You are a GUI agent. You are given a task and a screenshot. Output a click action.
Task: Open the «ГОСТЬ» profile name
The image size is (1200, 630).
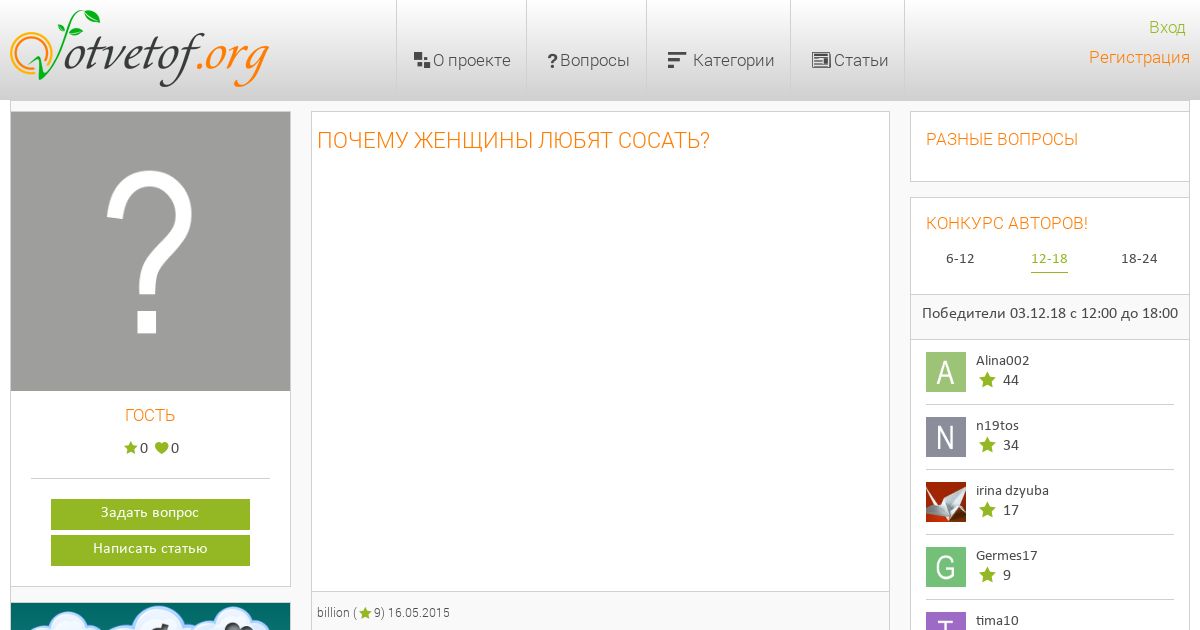[150, 415]
